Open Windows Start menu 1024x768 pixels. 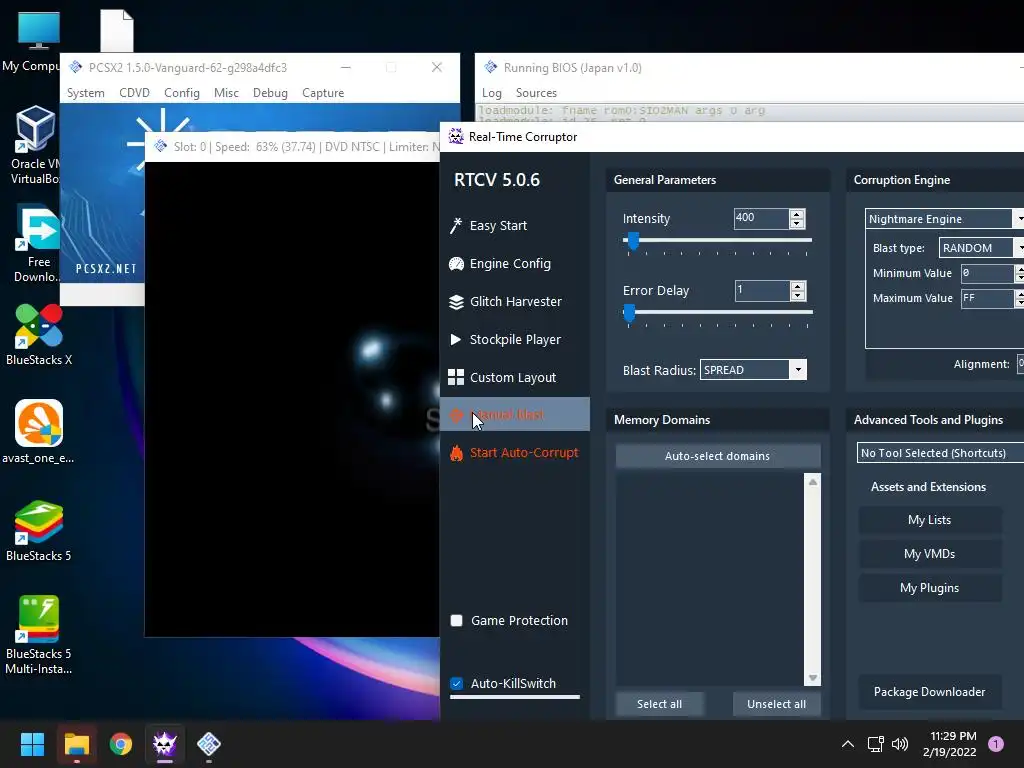click(32, 744)
